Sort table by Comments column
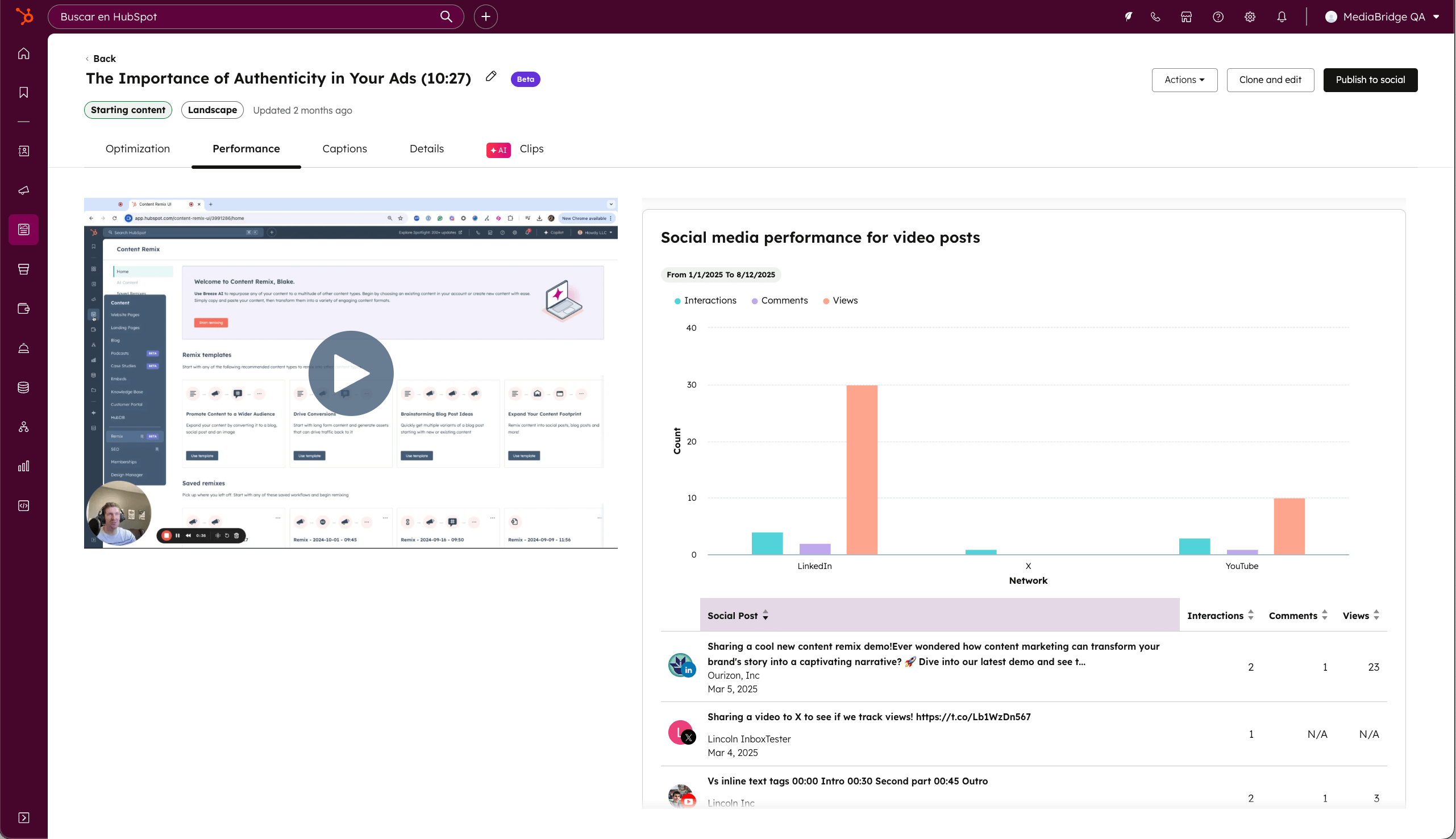The height and width of the screenshot is (839, 1456). coord(1298,616)
